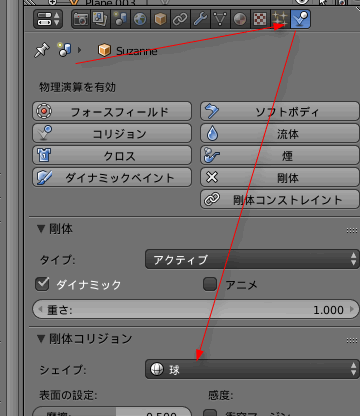Grab the 剛体 panel drag handle
Screen dimensions: 360x416
[352, 230]
